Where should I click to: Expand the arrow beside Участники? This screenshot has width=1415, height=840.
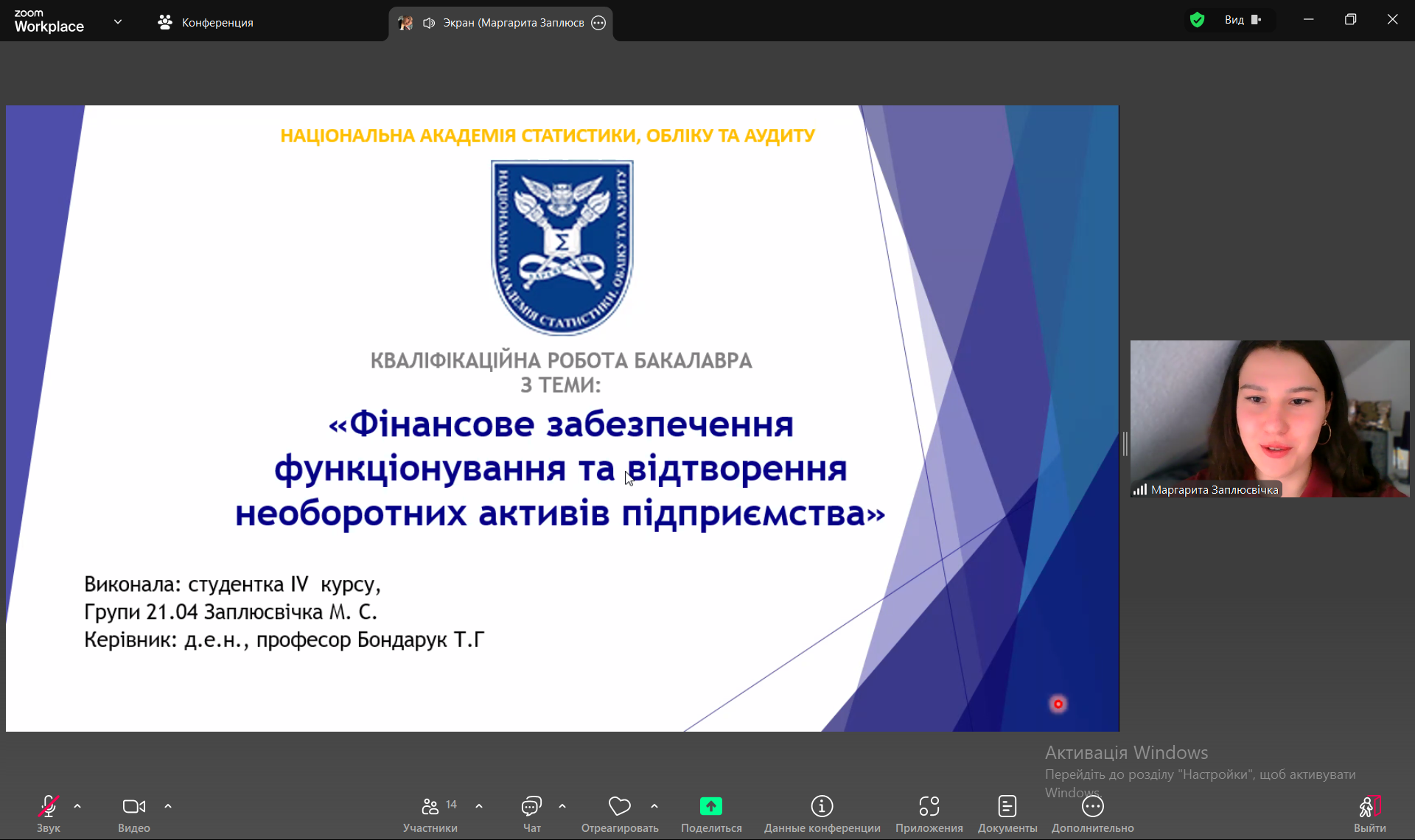tap(479, 806)
